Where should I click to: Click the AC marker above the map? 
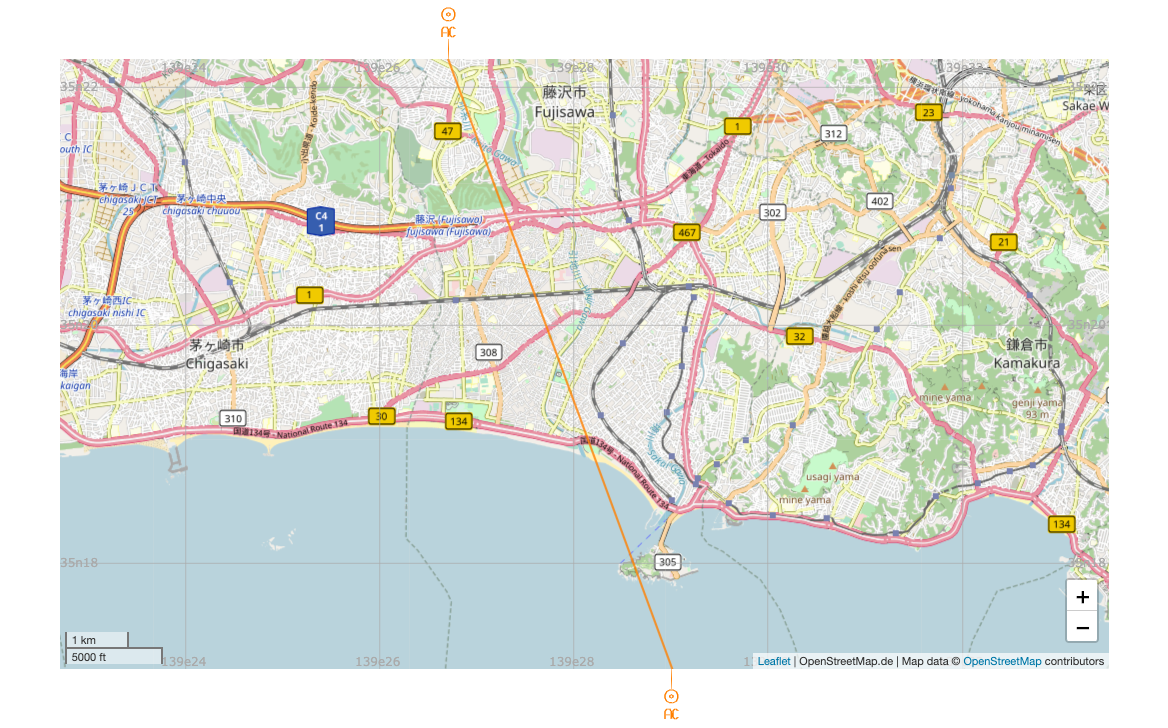coord(448,15)
